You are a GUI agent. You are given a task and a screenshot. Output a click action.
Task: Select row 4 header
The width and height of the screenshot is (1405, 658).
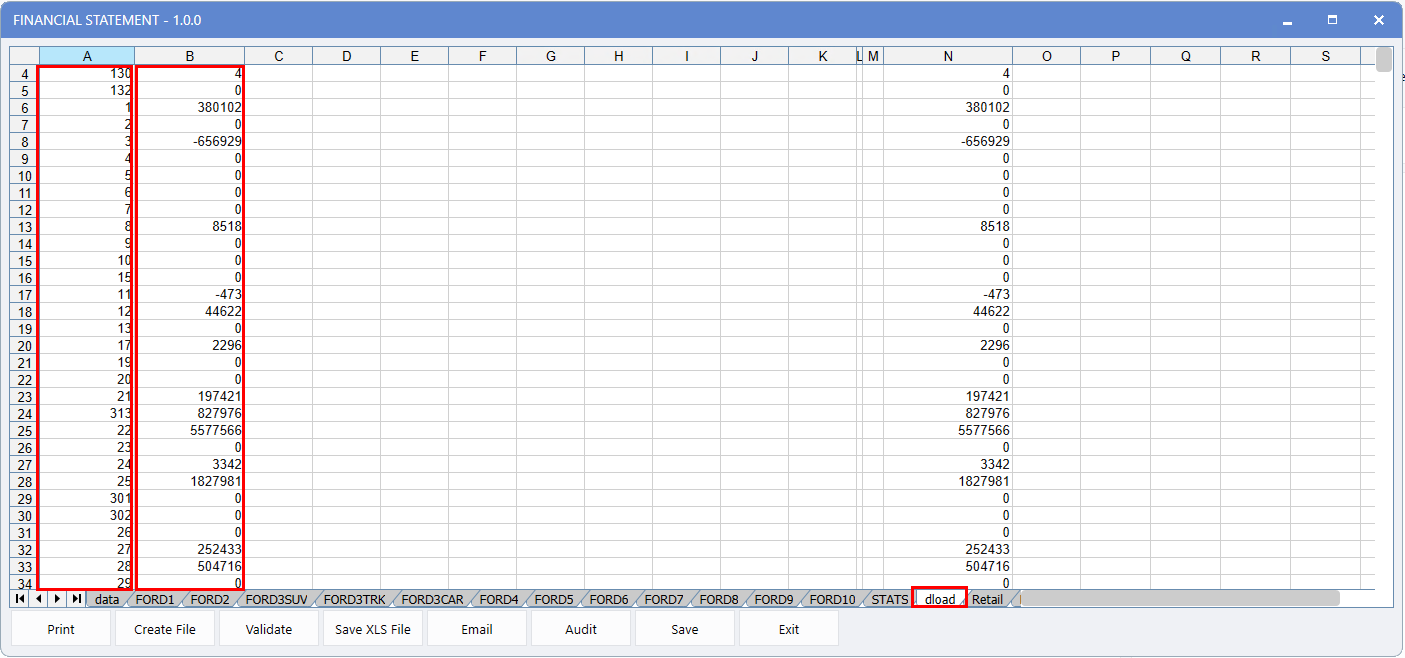click(x=25, y=74)
